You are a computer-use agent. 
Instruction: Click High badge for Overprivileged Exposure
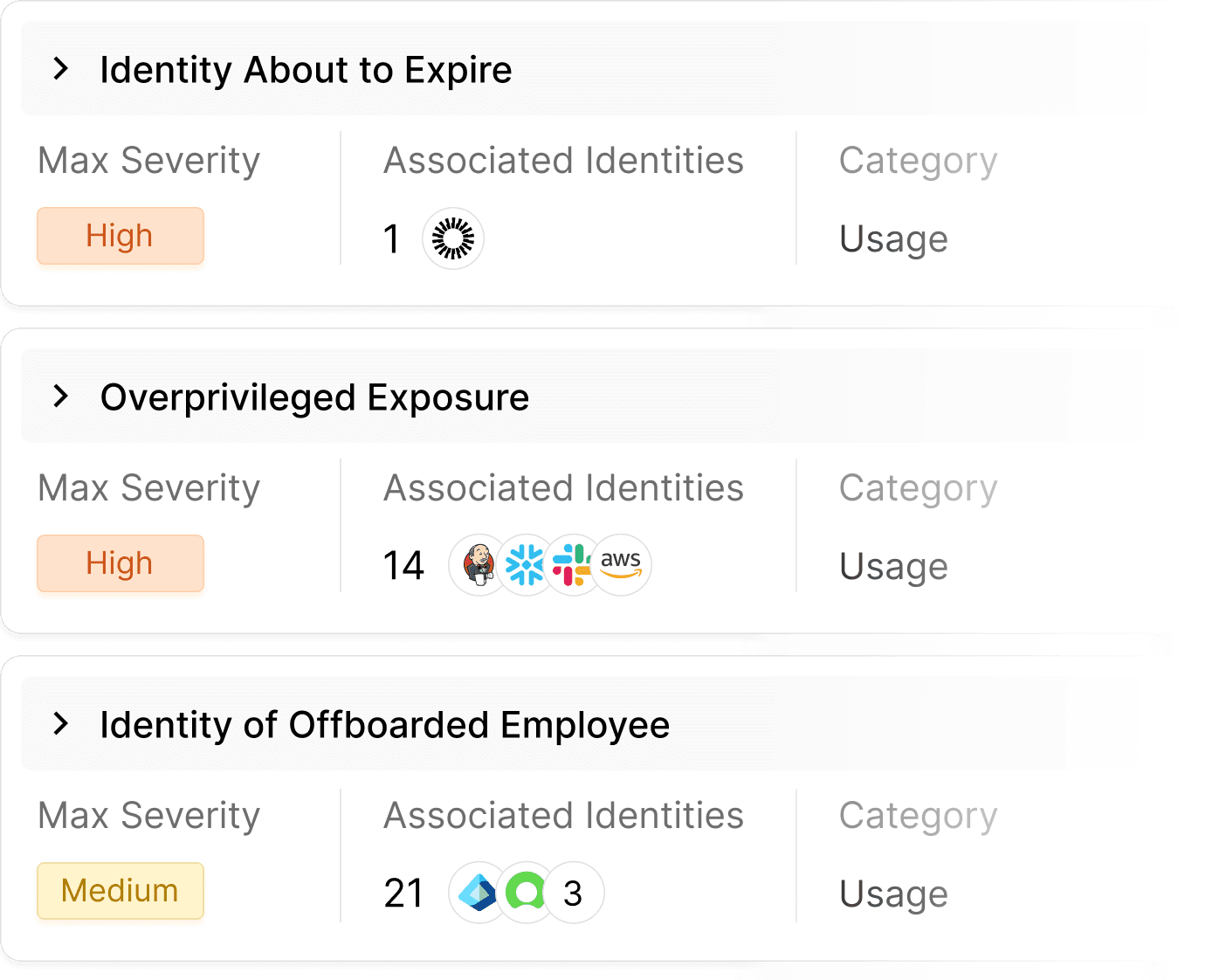tap(121, 563)
